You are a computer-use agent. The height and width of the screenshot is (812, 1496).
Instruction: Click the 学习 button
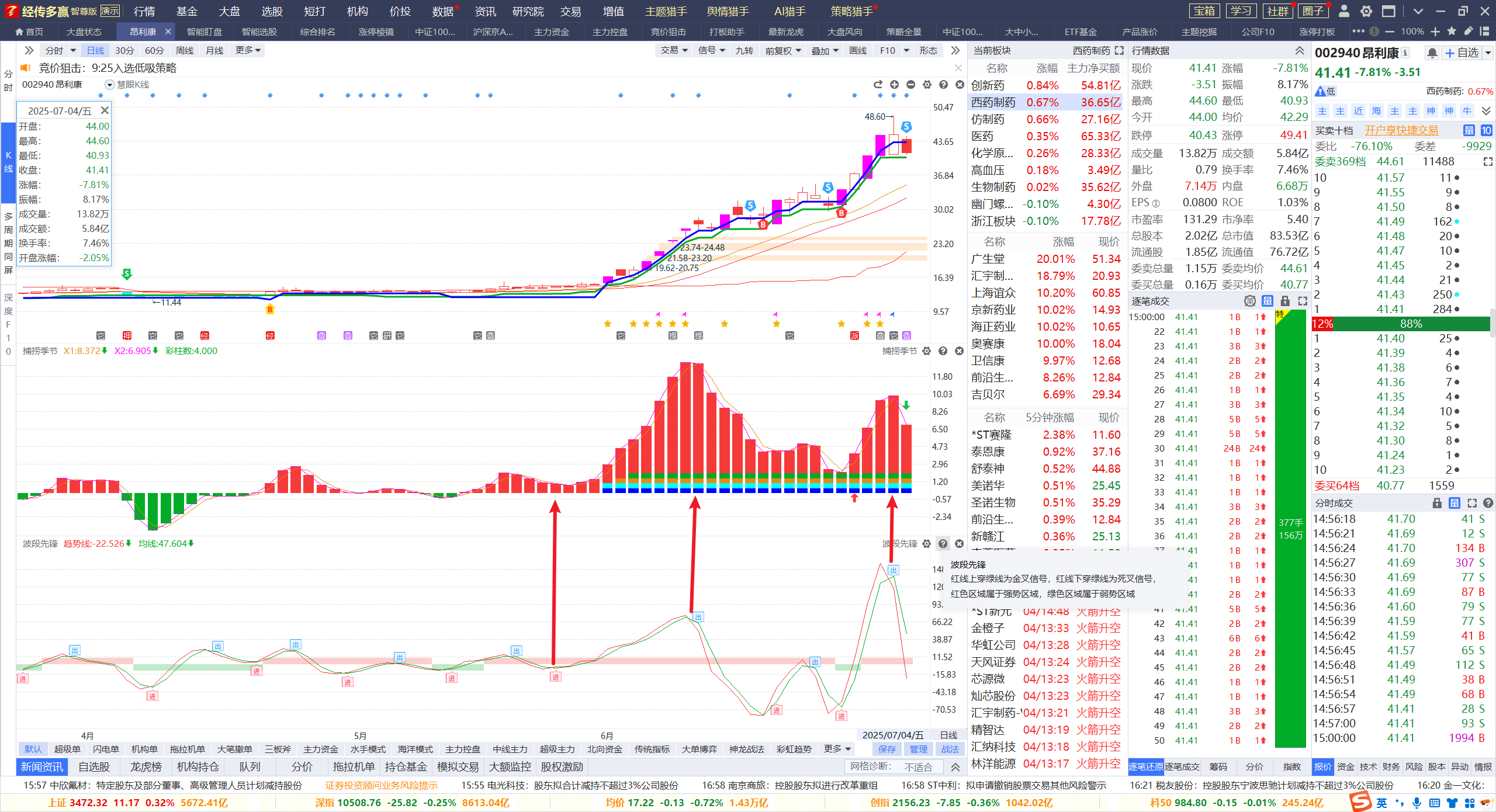click(x=1241, y=11)
